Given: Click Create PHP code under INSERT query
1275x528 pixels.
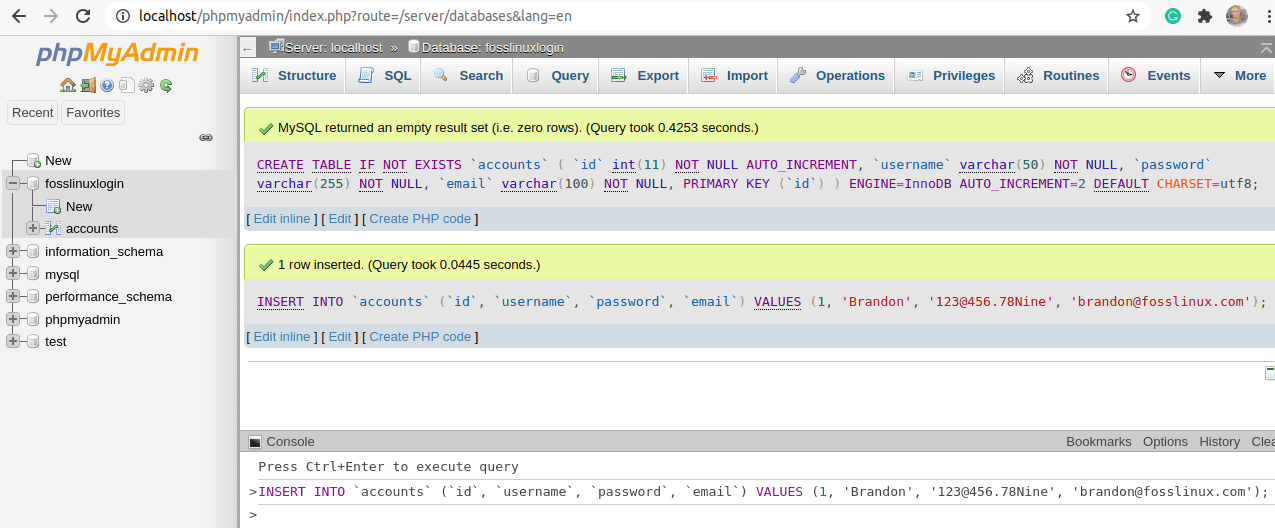Looking at the screenshot, I should [420, 337].
